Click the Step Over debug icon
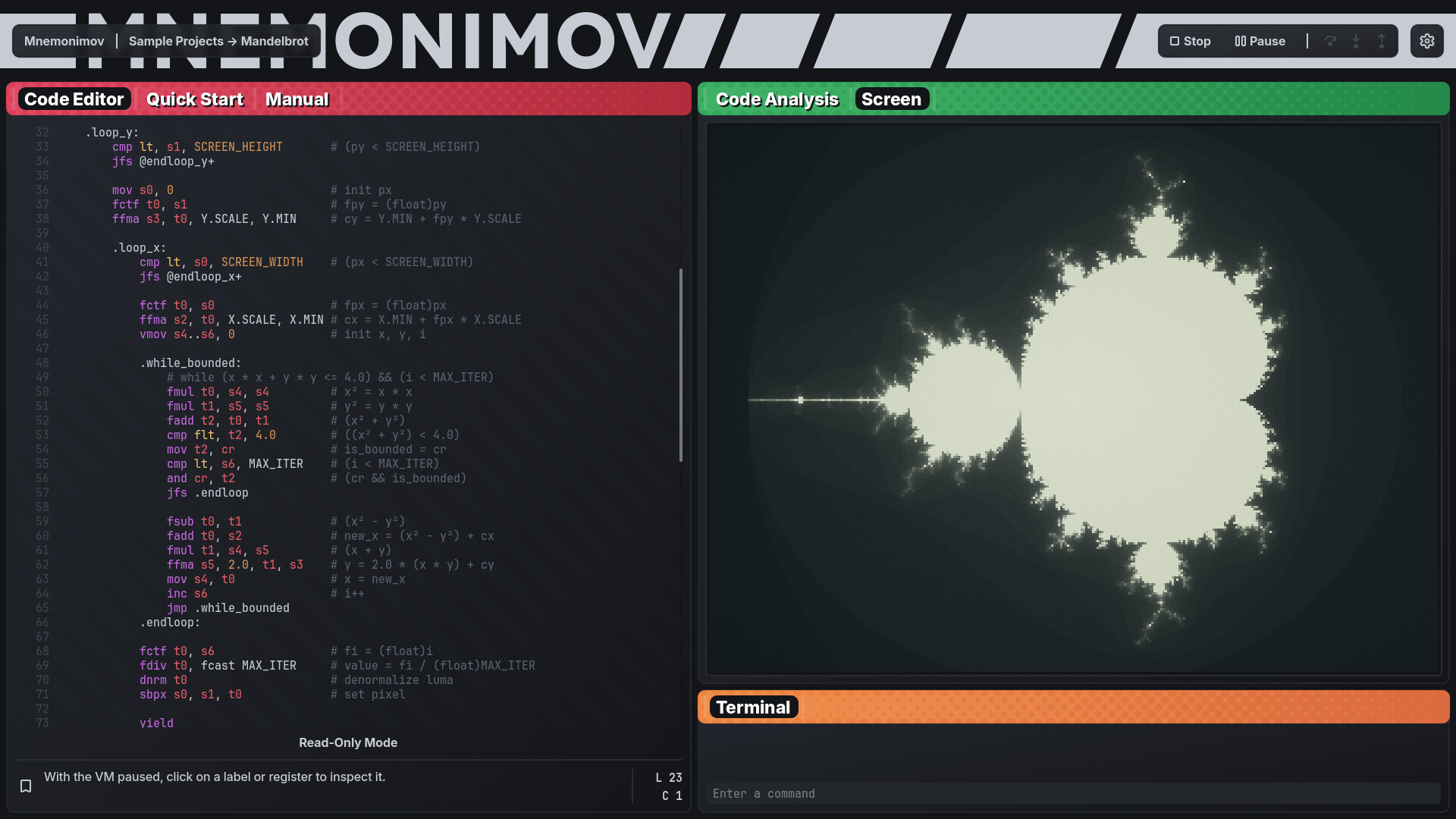This screenshot has width=1456, height=819. [x=1330, y=41]
